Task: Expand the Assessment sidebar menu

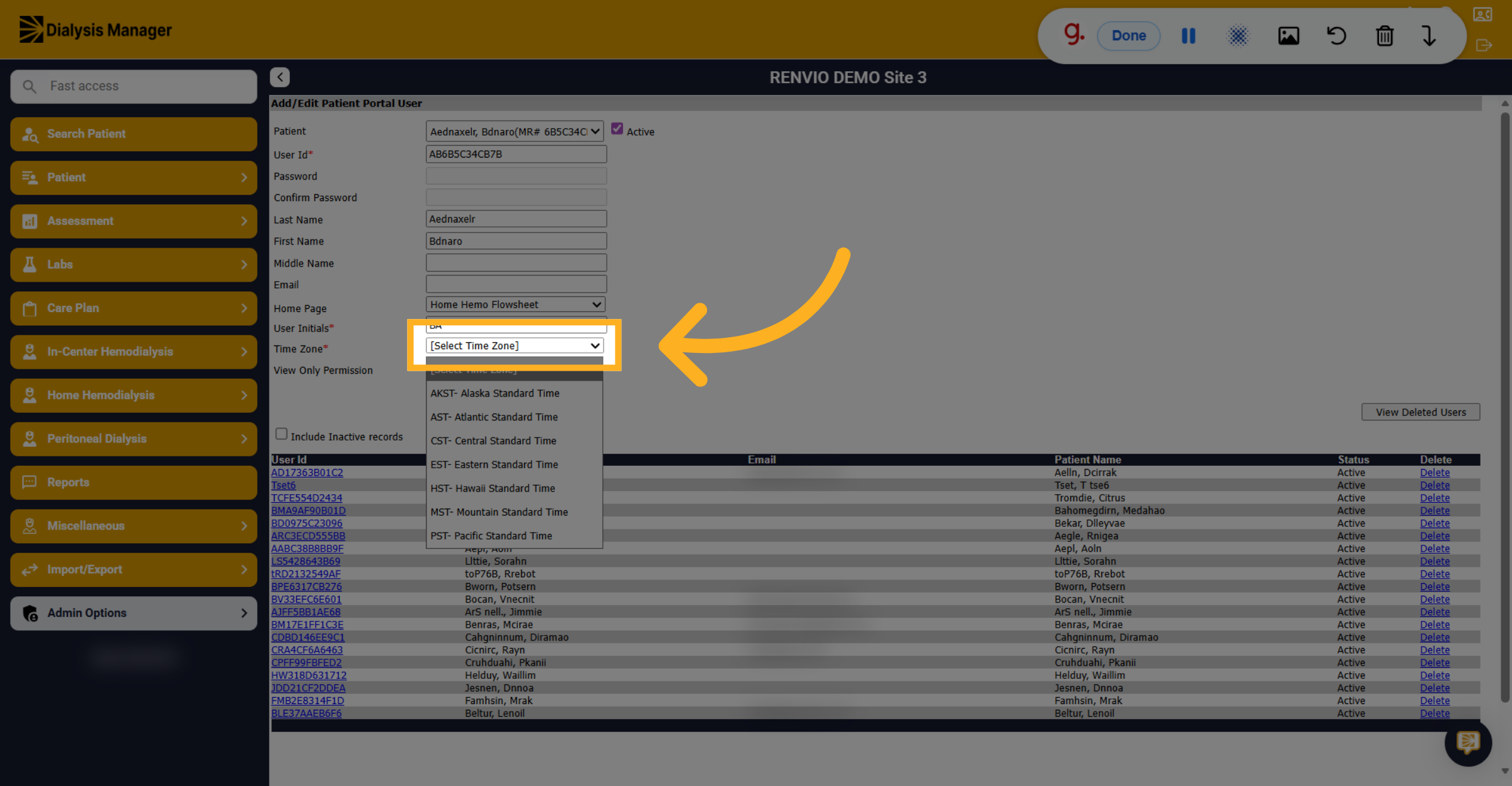Action: pos(134,221)
